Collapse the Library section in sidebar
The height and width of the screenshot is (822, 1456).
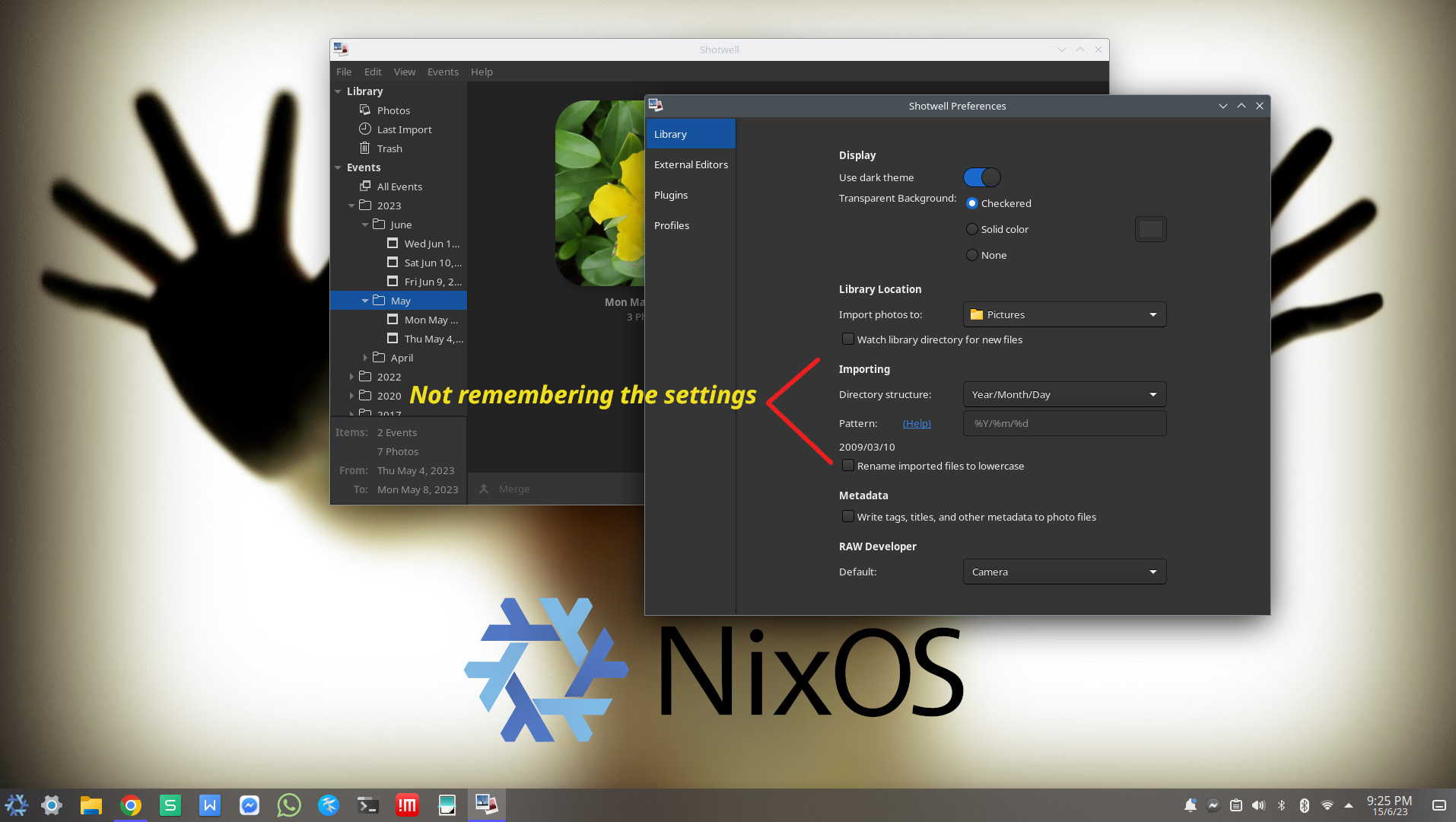click(x=338, y=91)
